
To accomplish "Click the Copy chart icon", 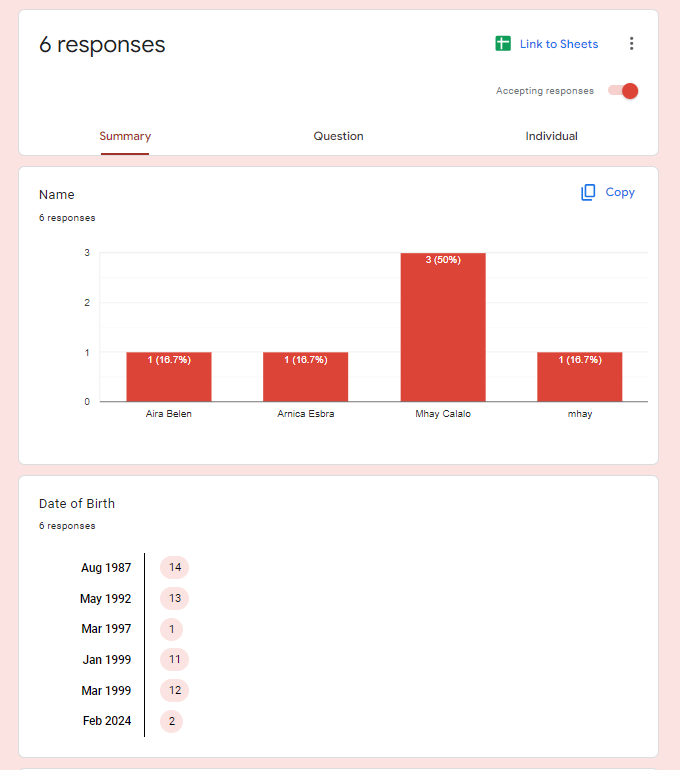I will pos(588,192).
